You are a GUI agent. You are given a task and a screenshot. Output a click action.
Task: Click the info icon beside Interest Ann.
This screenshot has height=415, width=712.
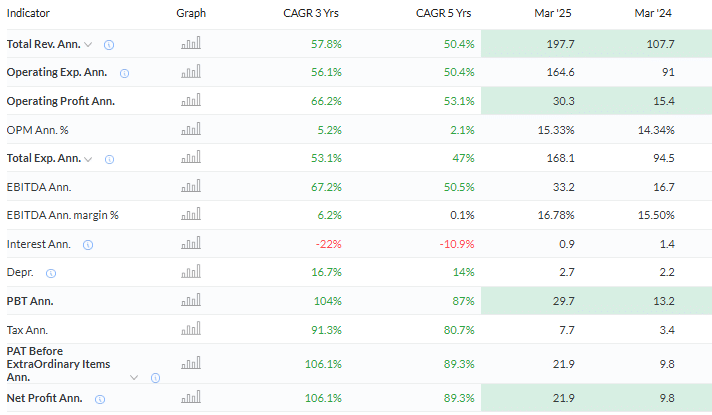click(88, 245)
